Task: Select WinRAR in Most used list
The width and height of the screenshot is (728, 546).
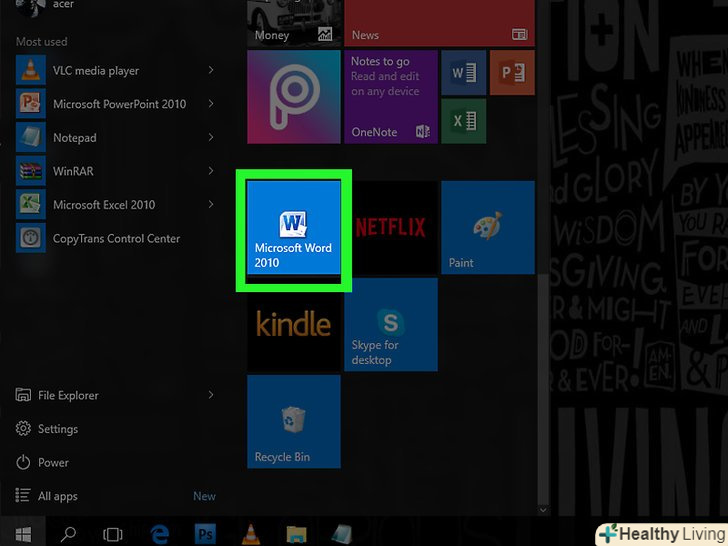Action: click(x=73, y=171)
